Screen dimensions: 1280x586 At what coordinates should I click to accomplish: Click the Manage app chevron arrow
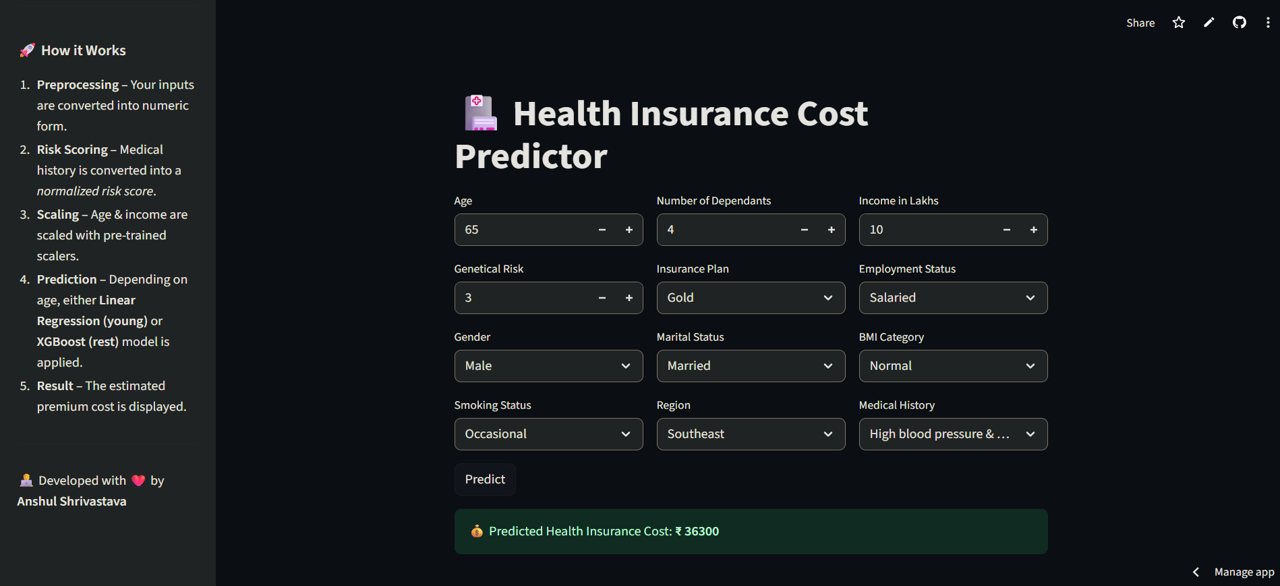[x=1196, y=572]
